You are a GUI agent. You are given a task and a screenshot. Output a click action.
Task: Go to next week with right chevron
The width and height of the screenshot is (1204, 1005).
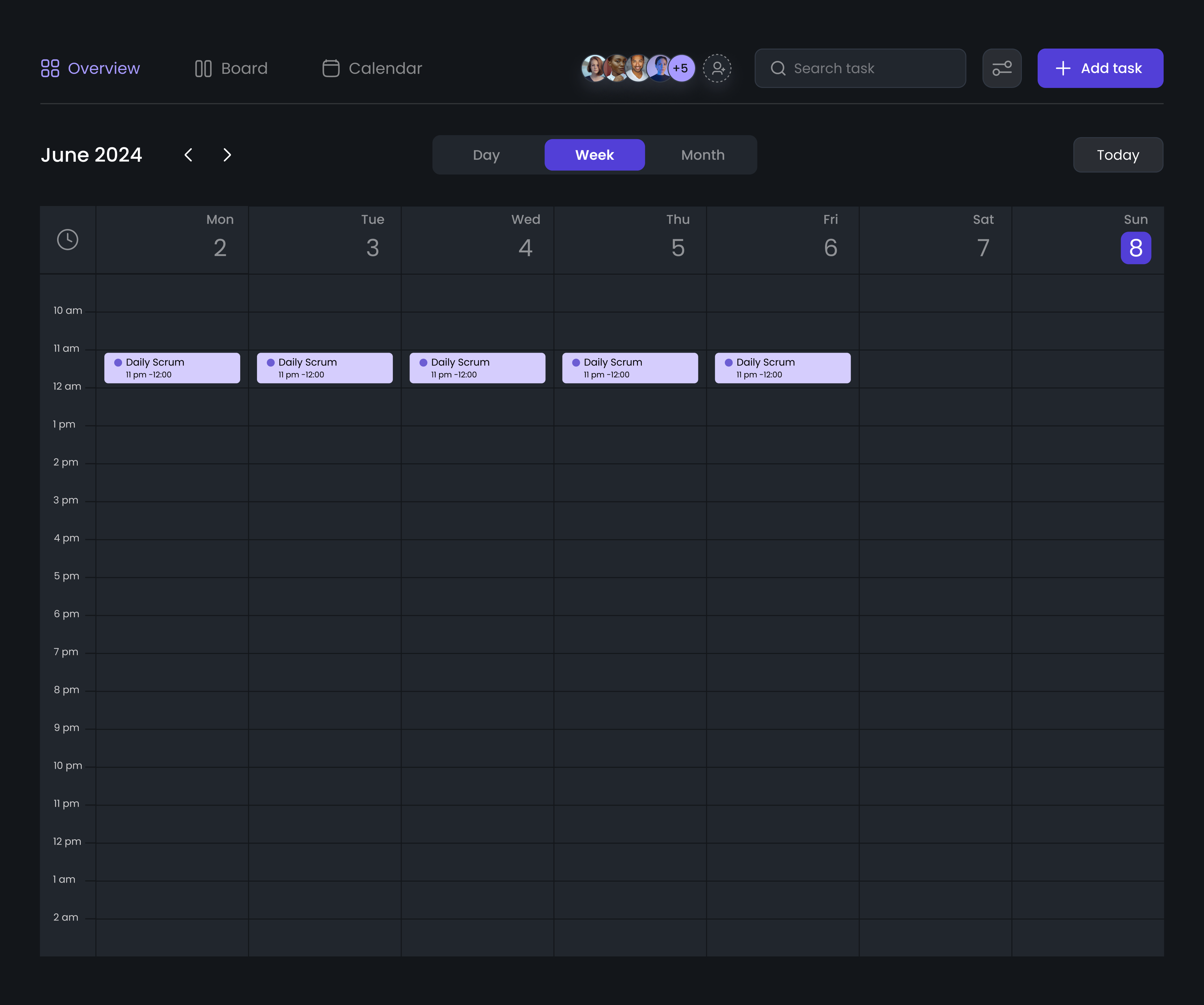point(227,155)
